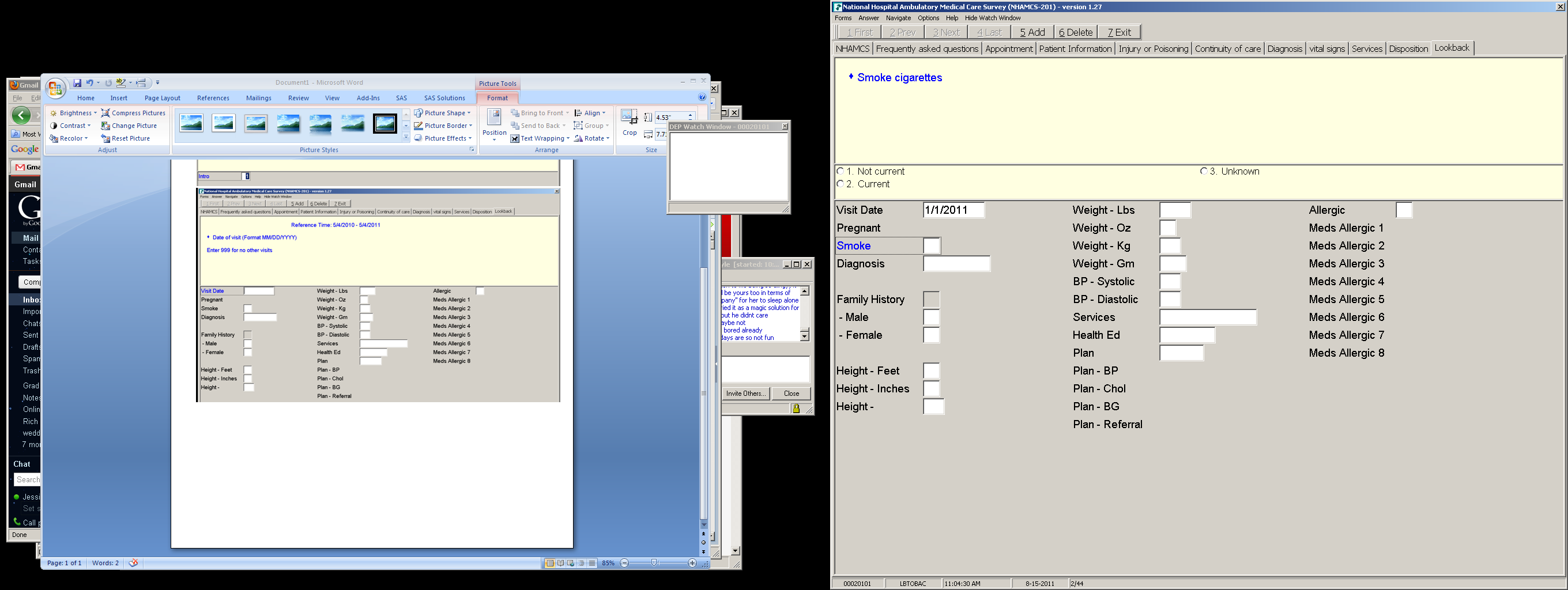Switch to Web Layout view in Word
Screen dimensions: 1568x590
(x=570, y=563)
